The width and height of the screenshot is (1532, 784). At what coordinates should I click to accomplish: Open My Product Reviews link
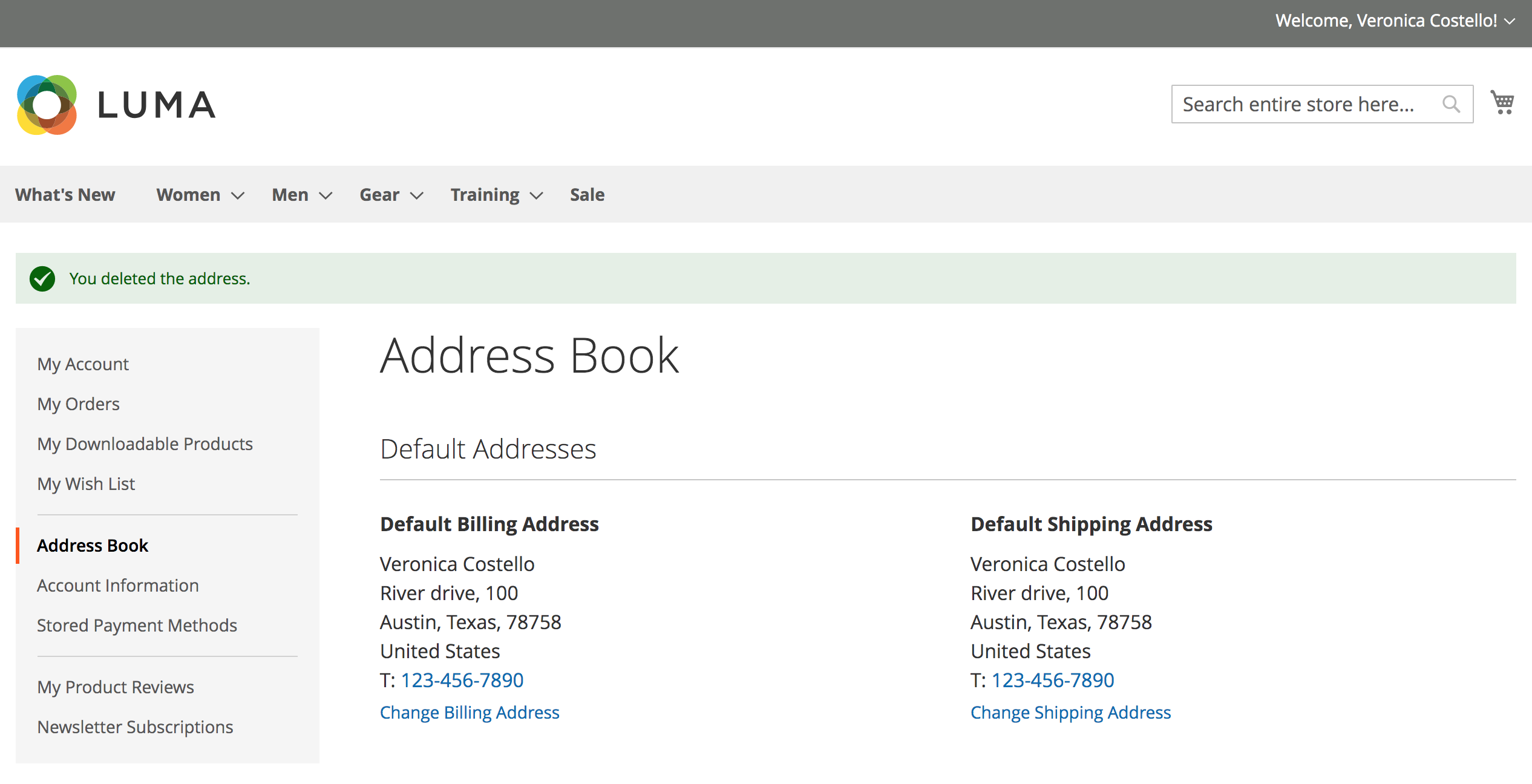click(116, 687)
